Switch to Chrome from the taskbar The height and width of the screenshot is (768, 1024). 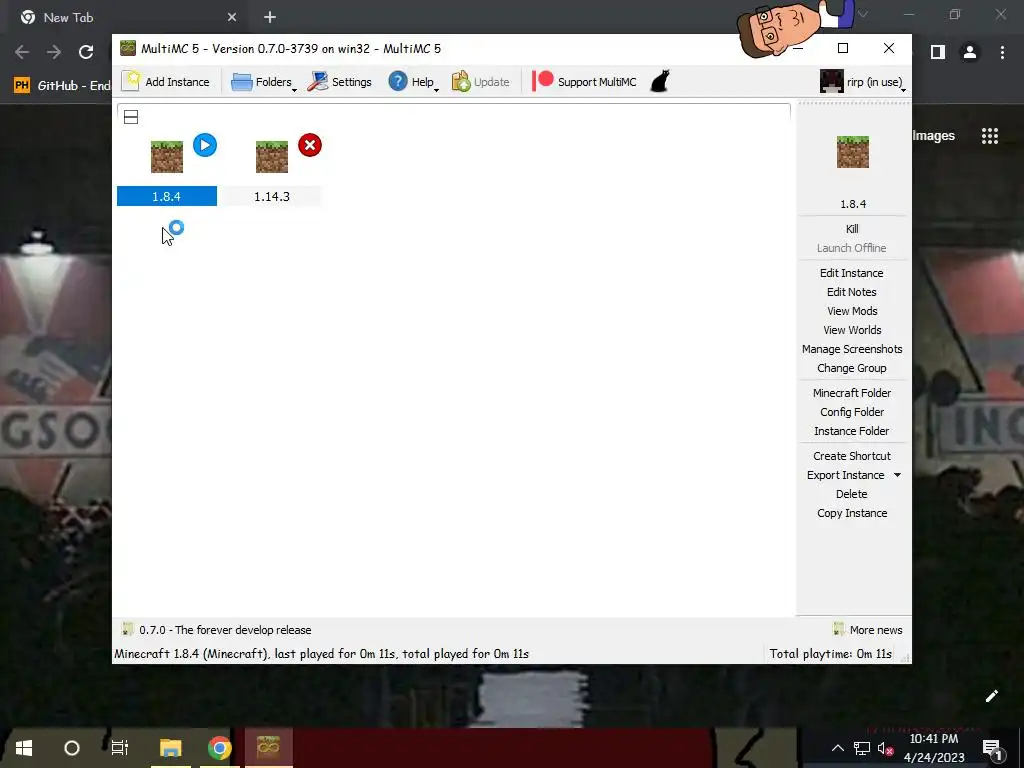(x=219, y=748)
